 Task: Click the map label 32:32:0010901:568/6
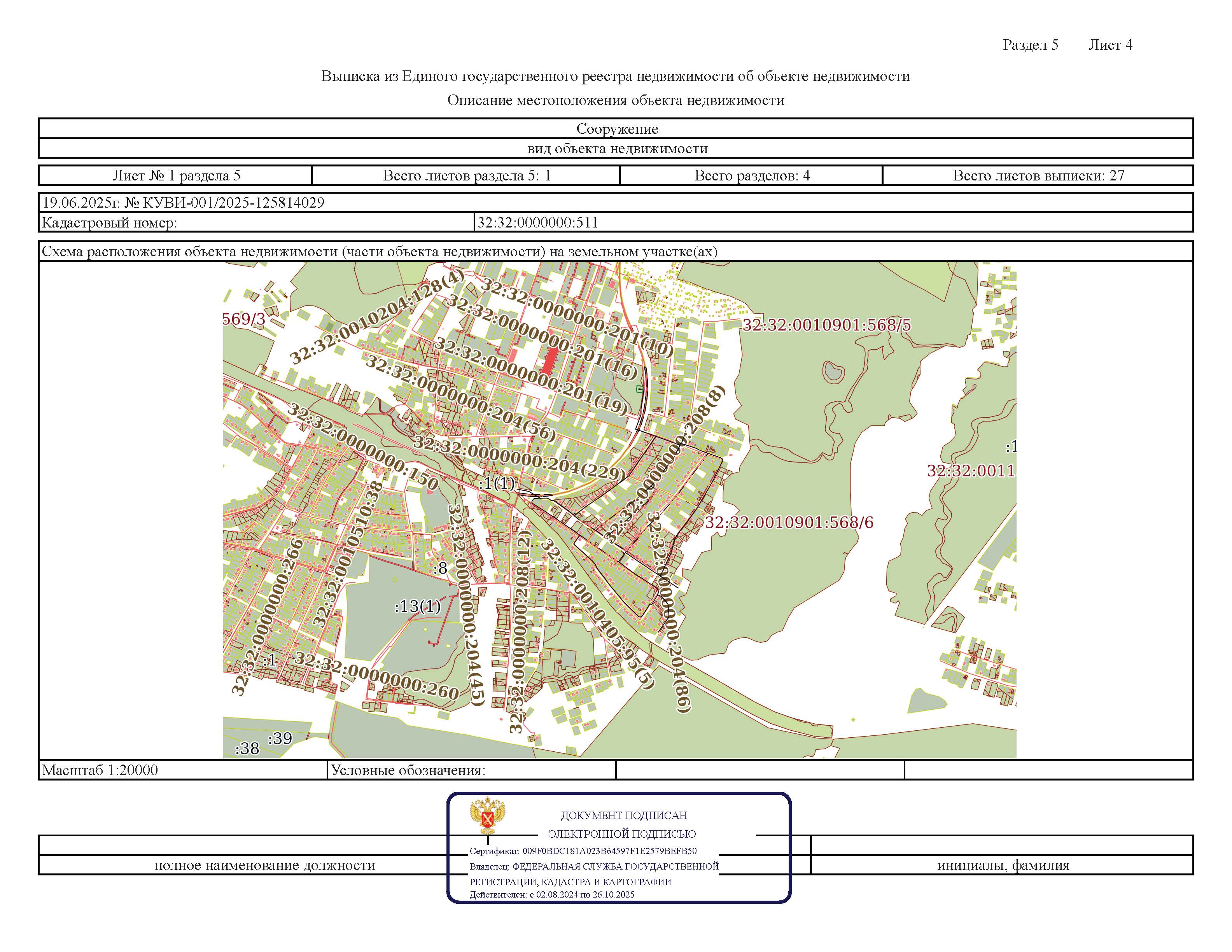(x=789, y=522)
